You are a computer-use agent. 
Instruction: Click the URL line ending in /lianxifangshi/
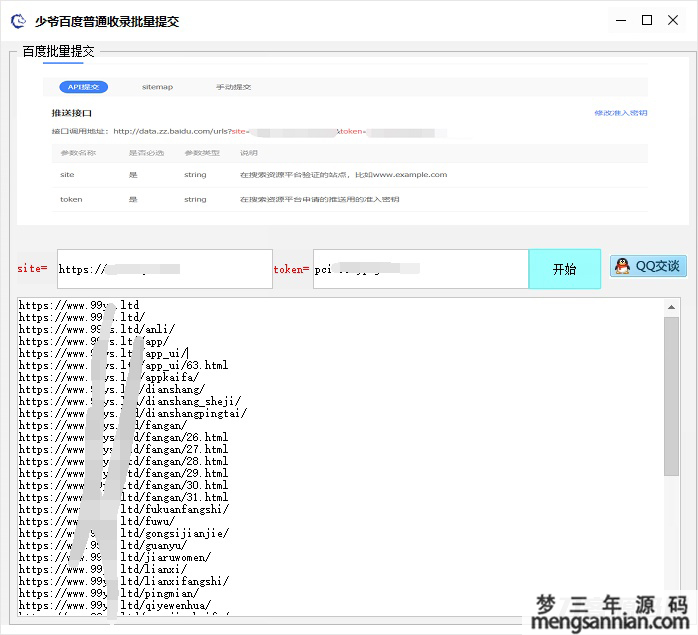click(x=124, y=582)
